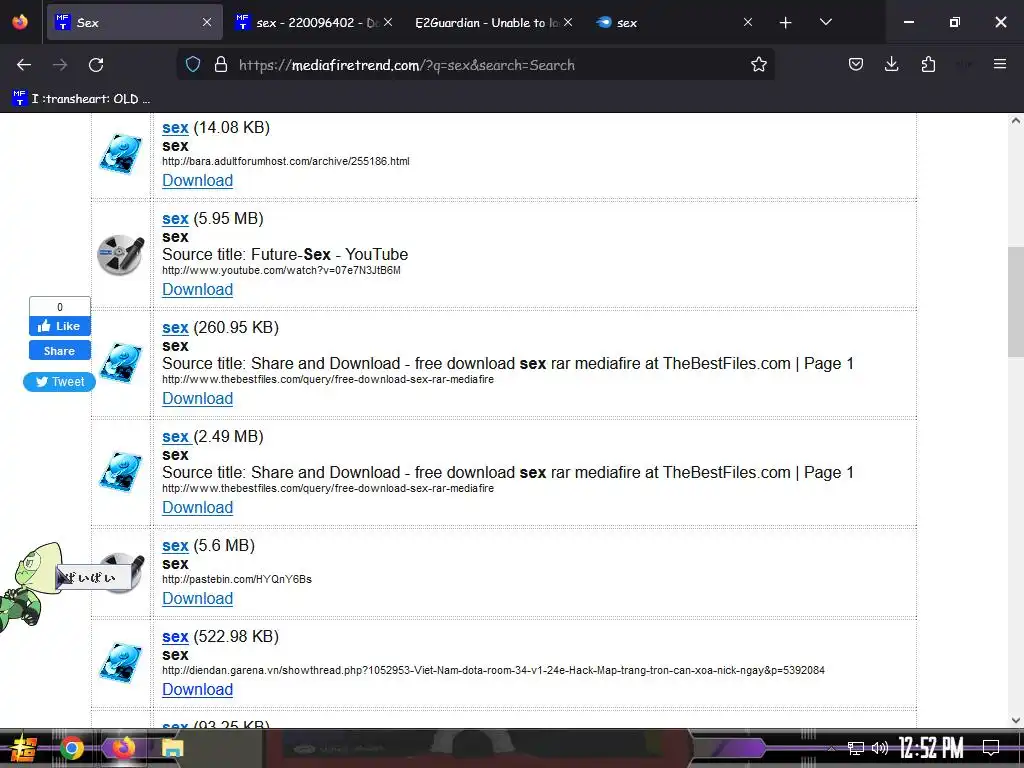
Task: Click the youtube.com/watch?v=07e7N3JtB6M URL text
Action: 281,270
